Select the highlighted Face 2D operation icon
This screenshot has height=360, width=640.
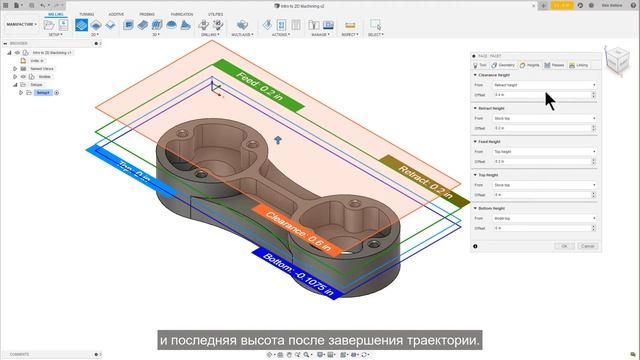click(81, 25)
